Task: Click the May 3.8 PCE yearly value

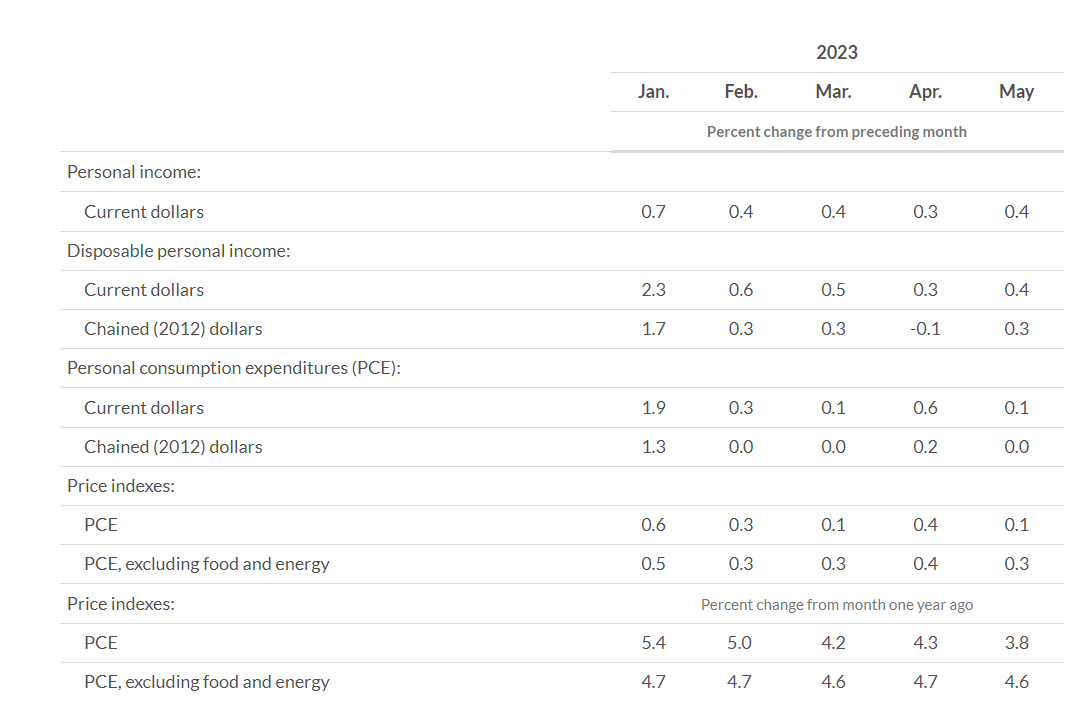Action: coord(1016,643)
